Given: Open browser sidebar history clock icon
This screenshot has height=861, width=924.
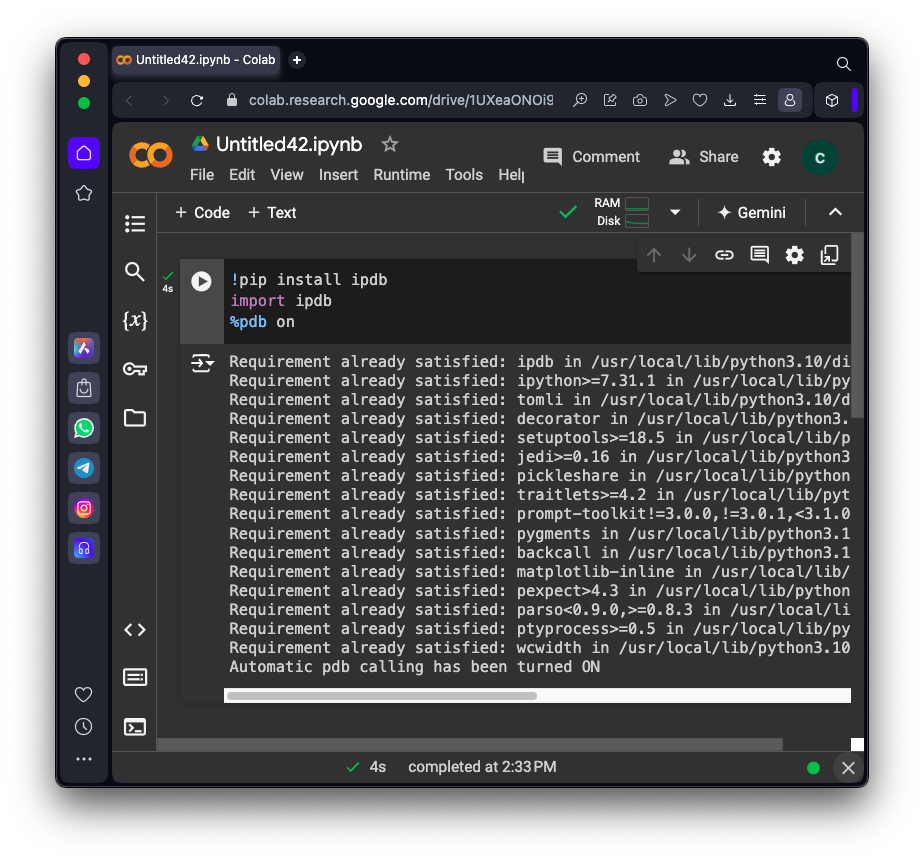Looking at the screenshot, I should [84, 727].
